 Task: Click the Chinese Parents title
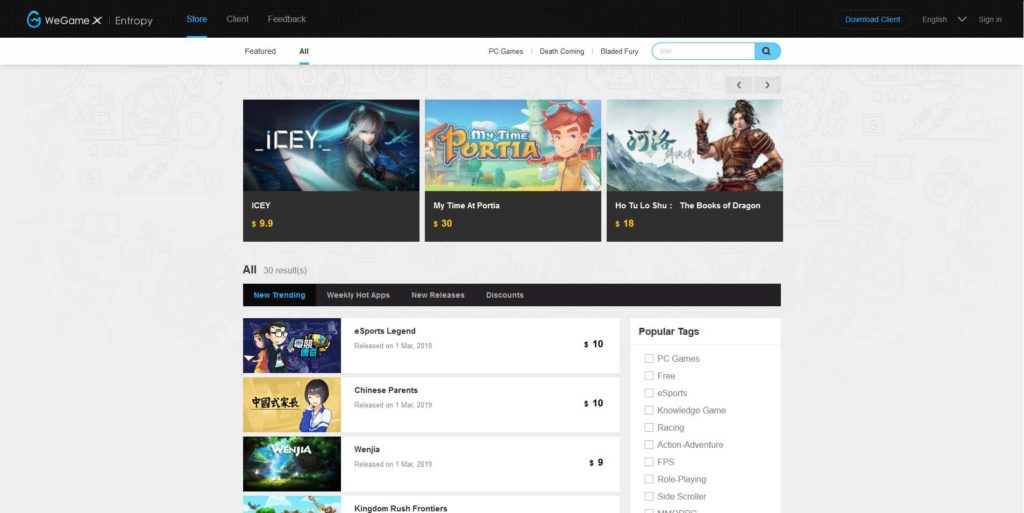[386, 390]
